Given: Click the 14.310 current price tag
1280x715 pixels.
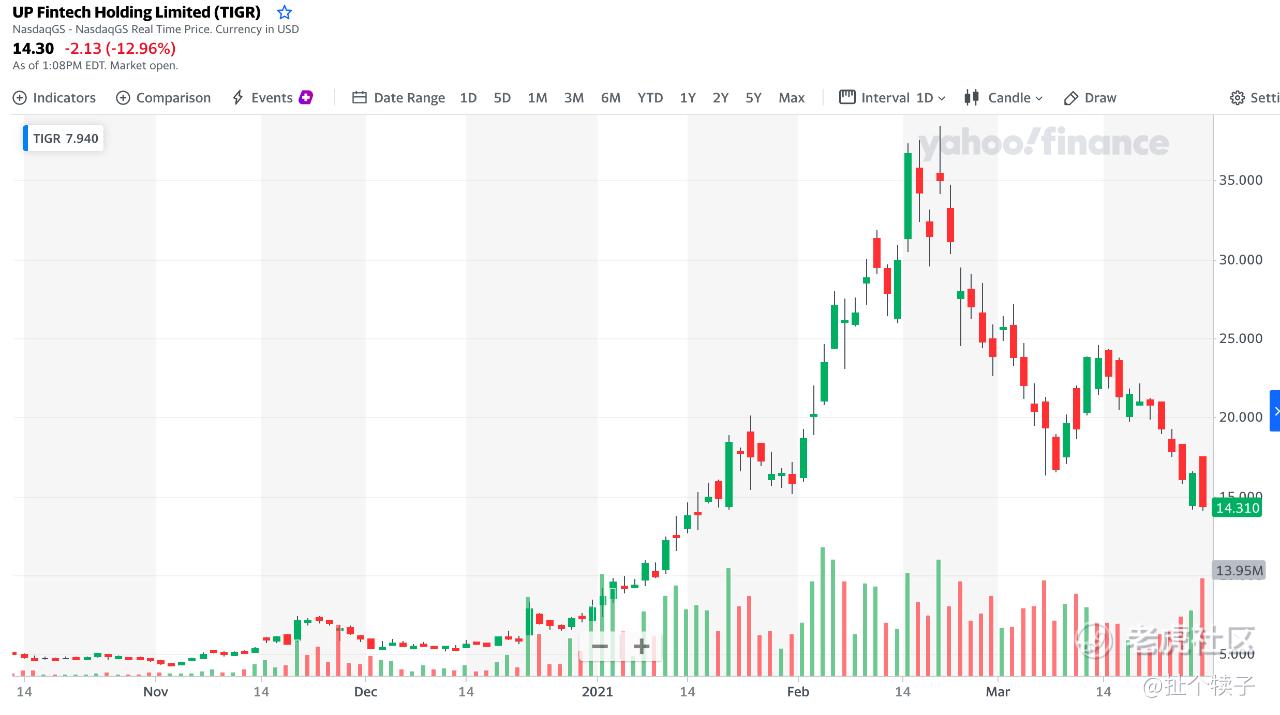Looking at the screenshot, I should 1237,508.
